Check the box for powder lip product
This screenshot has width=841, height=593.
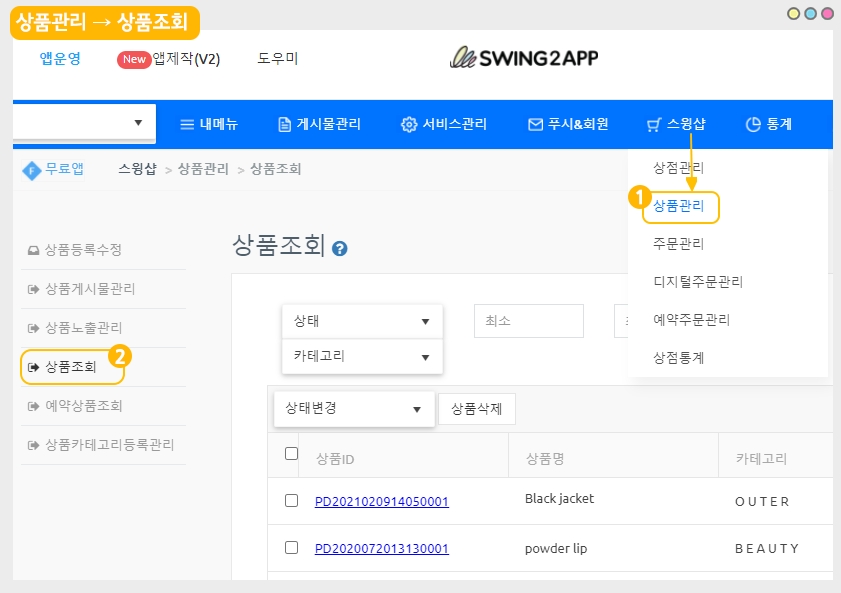[292, 547]
